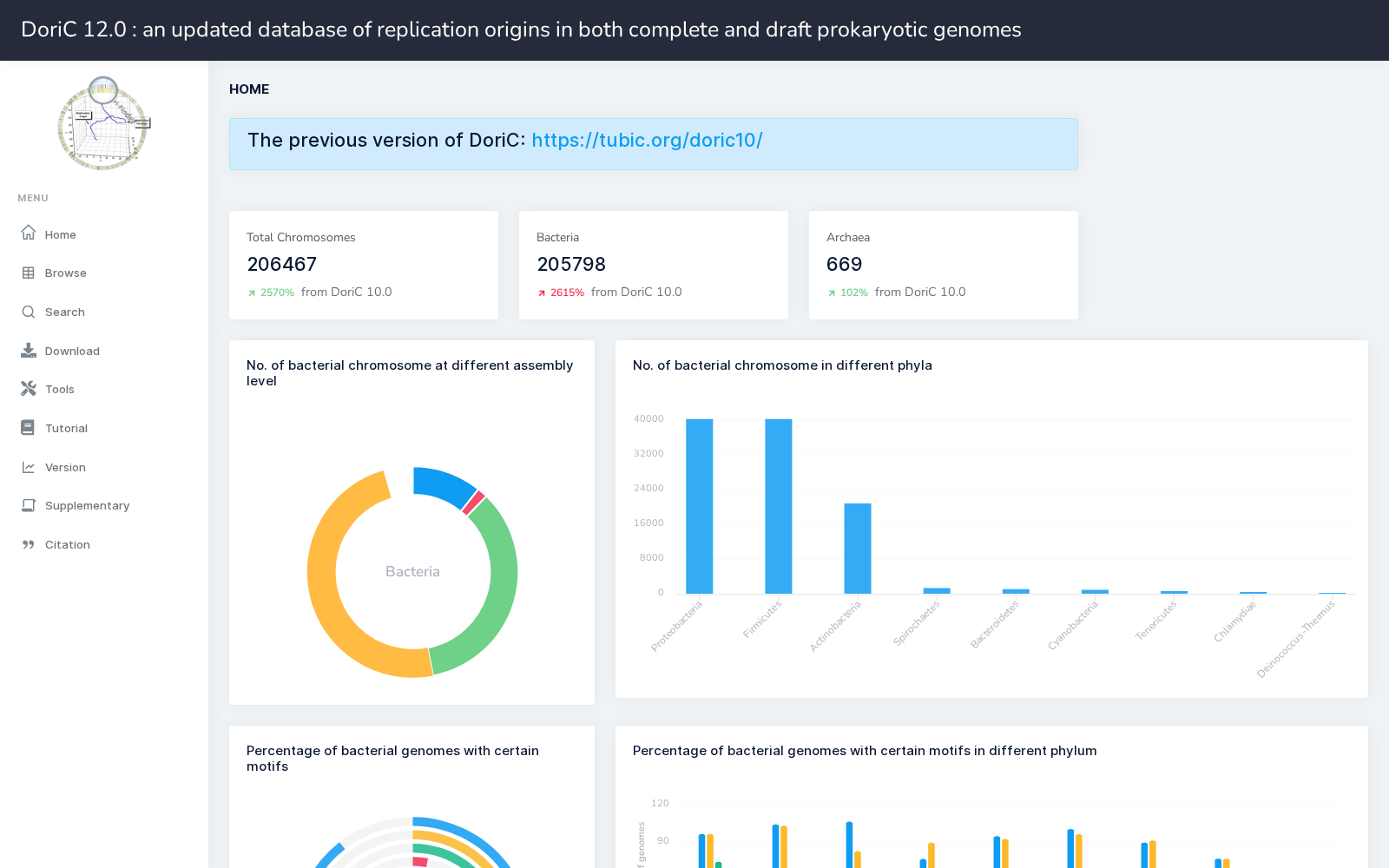Click the "MENU" sidebar heading
1389x868 pixels.
(x=33, y=198)
